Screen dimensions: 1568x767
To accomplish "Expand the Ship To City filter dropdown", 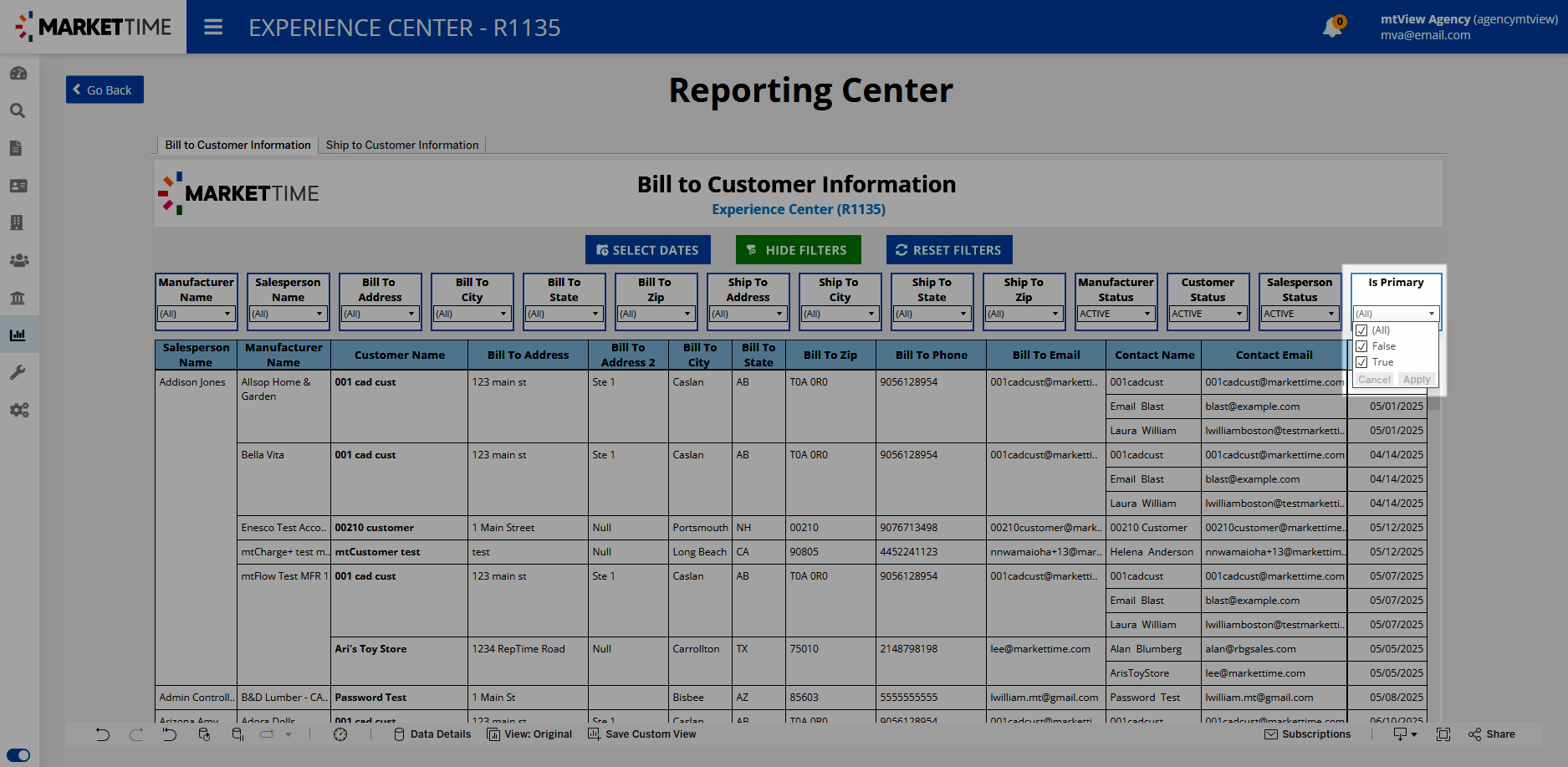I will tap(840, 314).
